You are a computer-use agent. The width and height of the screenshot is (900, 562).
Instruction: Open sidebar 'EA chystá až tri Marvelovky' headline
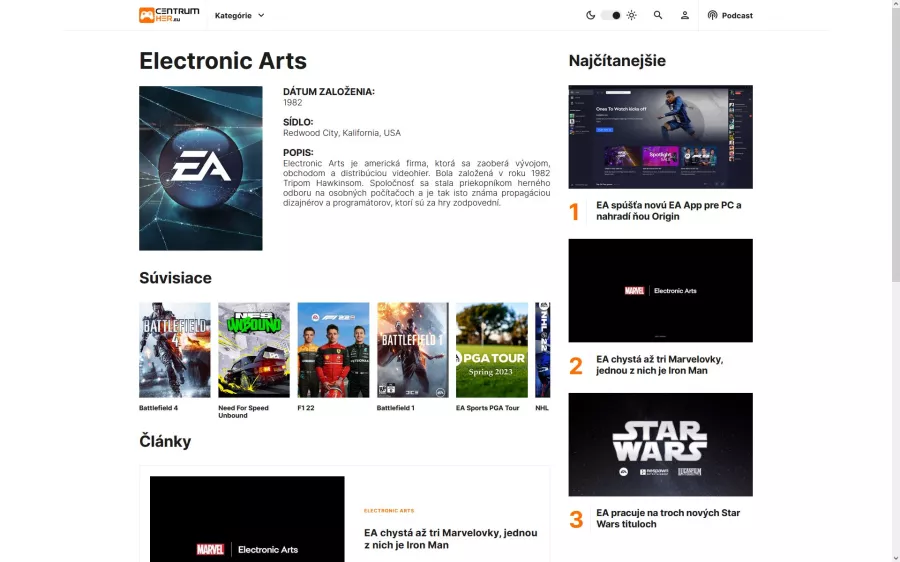pyautogui.click(x=660, y=365)
